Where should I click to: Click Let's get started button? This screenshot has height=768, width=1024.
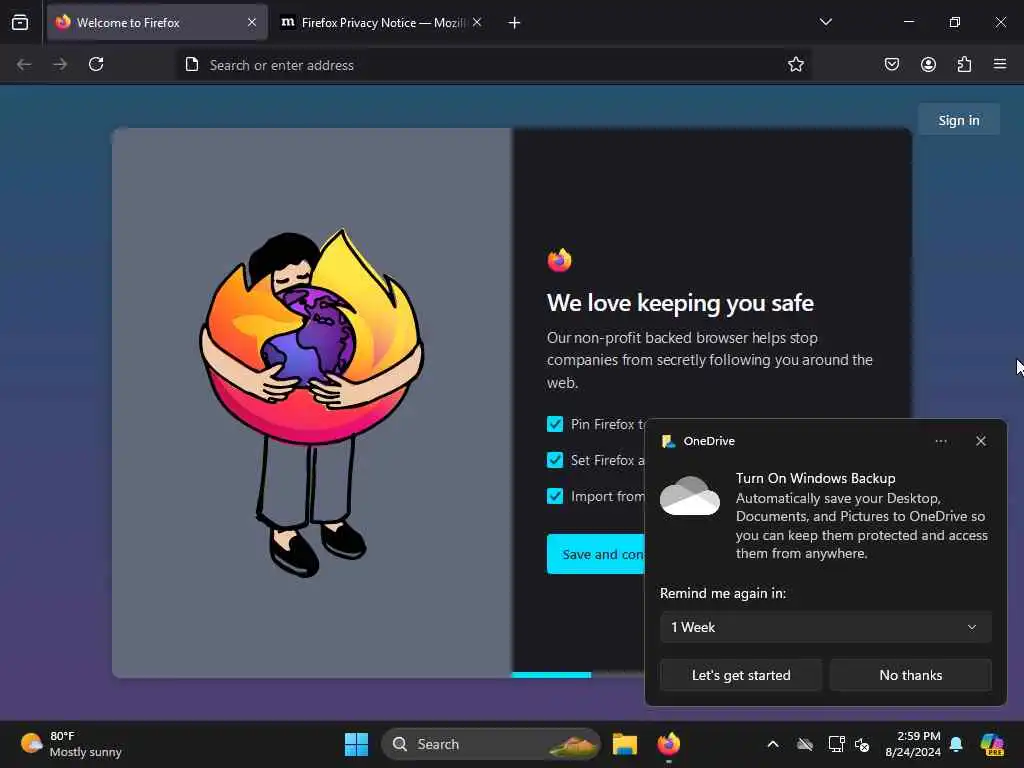tap(741, 675)
